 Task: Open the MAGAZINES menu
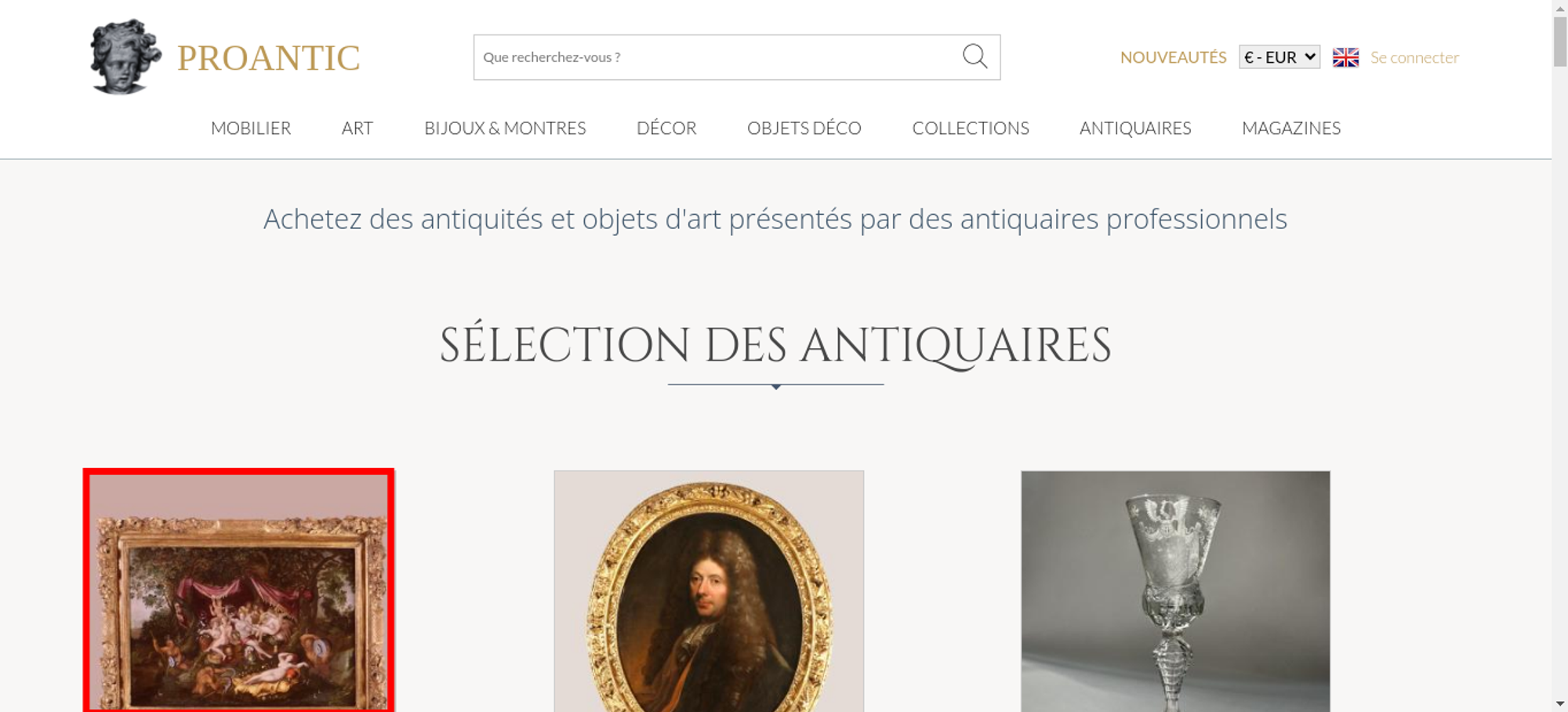click(1291, 128)
